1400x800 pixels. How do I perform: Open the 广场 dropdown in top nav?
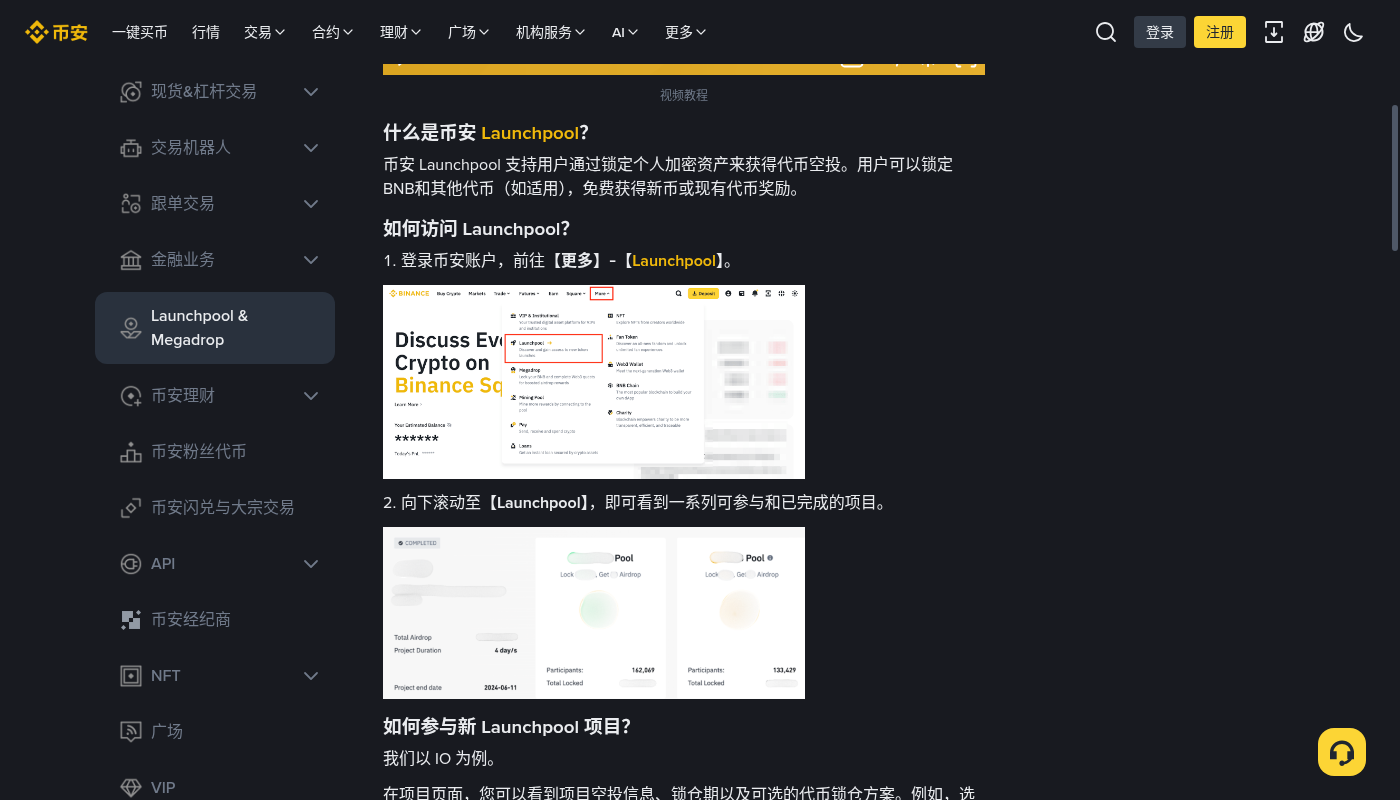coord(469,32)
